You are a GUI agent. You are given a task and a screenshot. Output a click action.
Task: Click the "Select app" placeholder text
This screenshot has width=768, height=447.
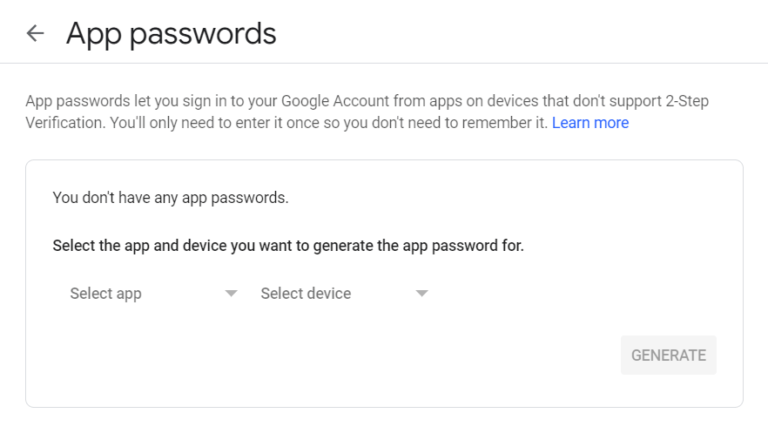click(106, 294)
